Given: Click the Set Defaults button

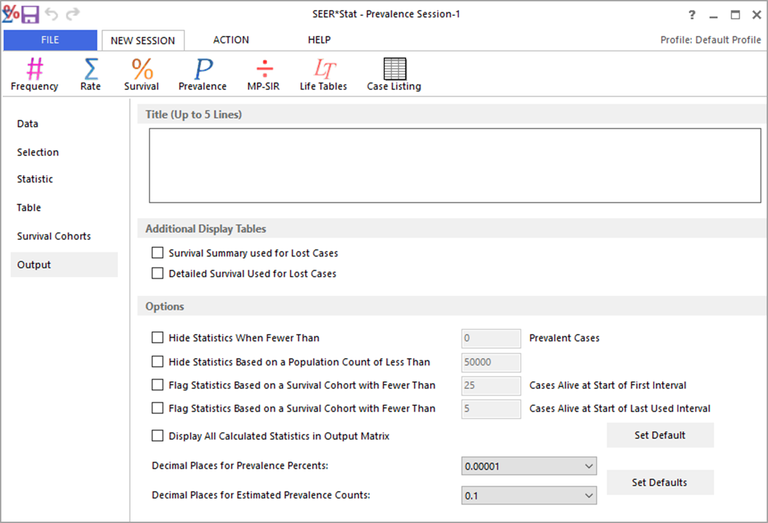Looking at the screenshot, I should (x=659, y=482).
